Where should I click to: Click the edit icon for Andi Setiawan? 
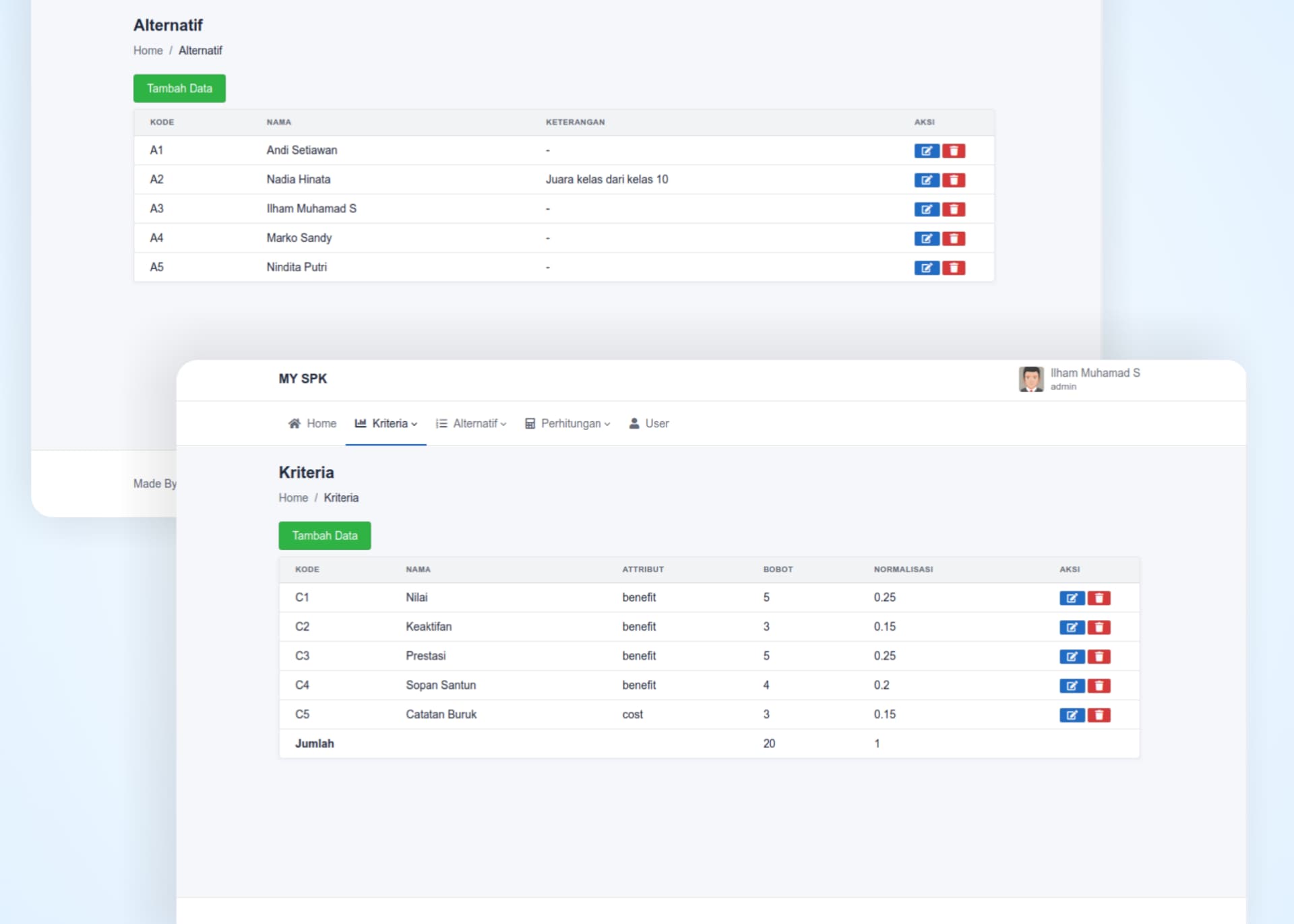pos(926,151)
